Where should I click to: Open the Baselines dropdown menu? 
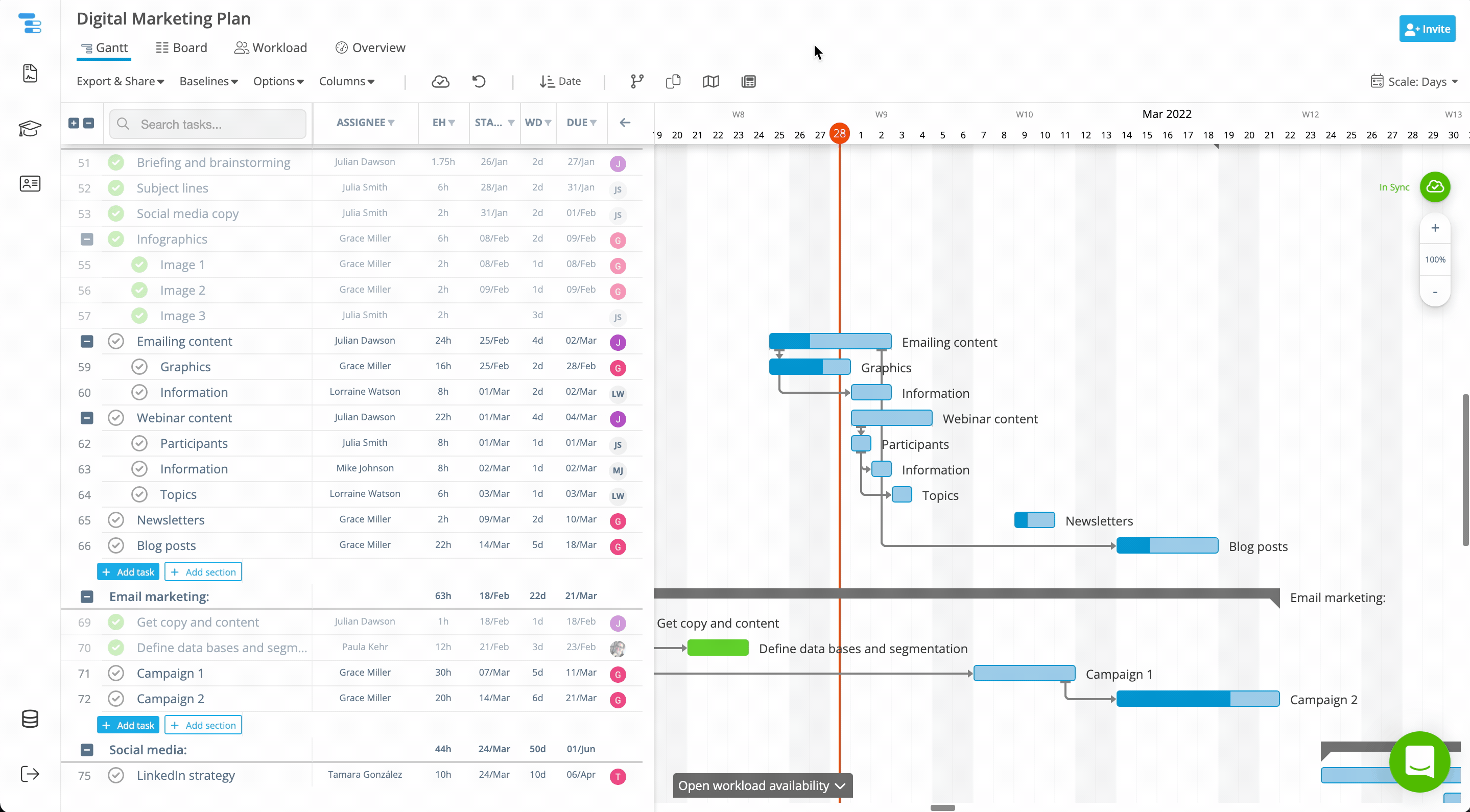(x=208, y=81)
